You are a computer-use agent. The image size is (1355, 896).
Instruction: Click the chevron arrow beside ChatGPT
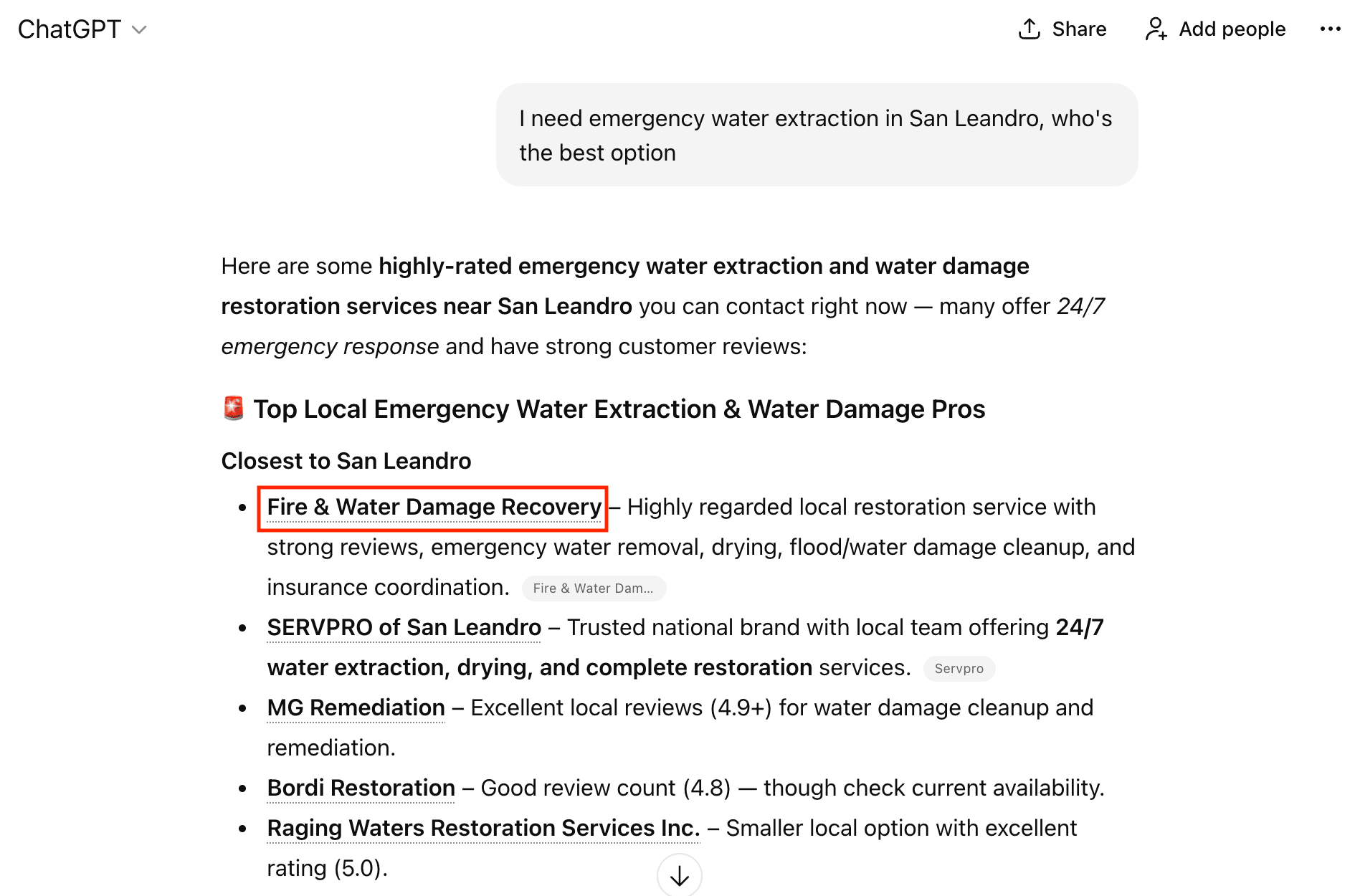(140, 29)
